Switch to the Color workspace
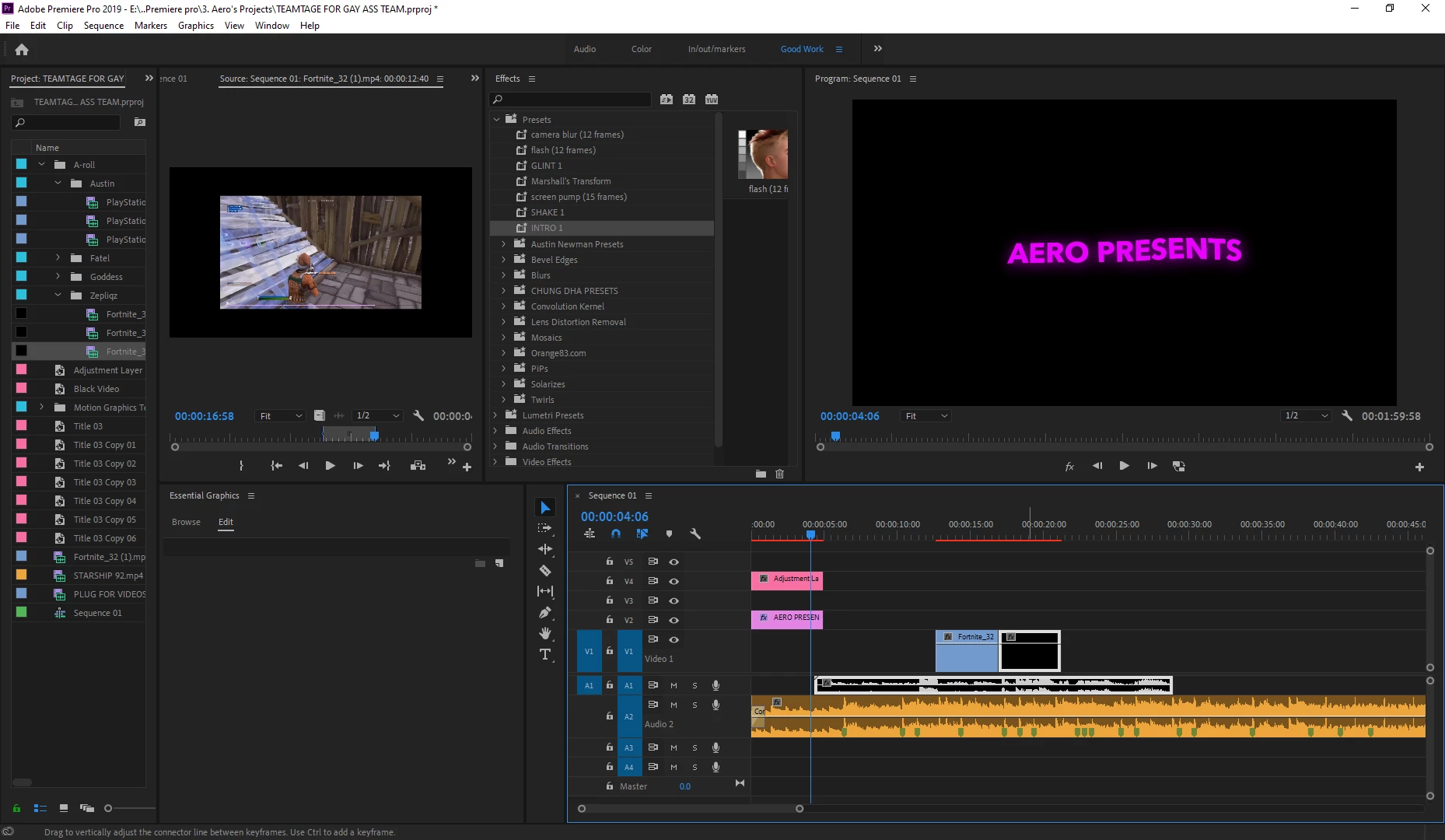Viewport: 1445px width, 840px height. (x=642, y=49)
